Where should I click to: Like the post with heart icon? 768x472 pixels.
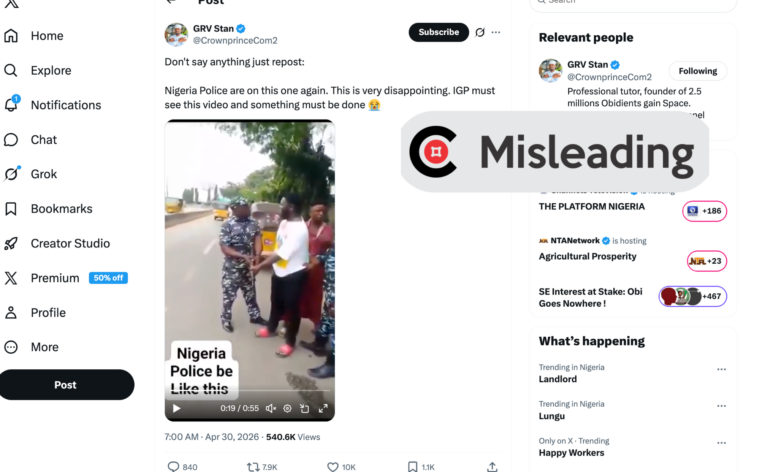333,467
